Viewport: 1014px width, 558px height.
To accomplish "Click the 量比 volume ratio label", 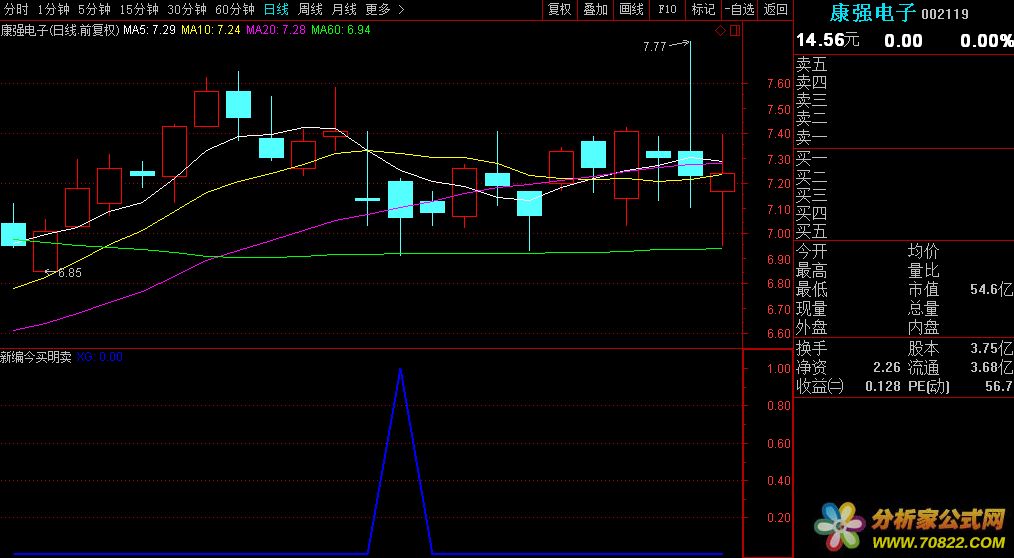I will pos(923,270).
